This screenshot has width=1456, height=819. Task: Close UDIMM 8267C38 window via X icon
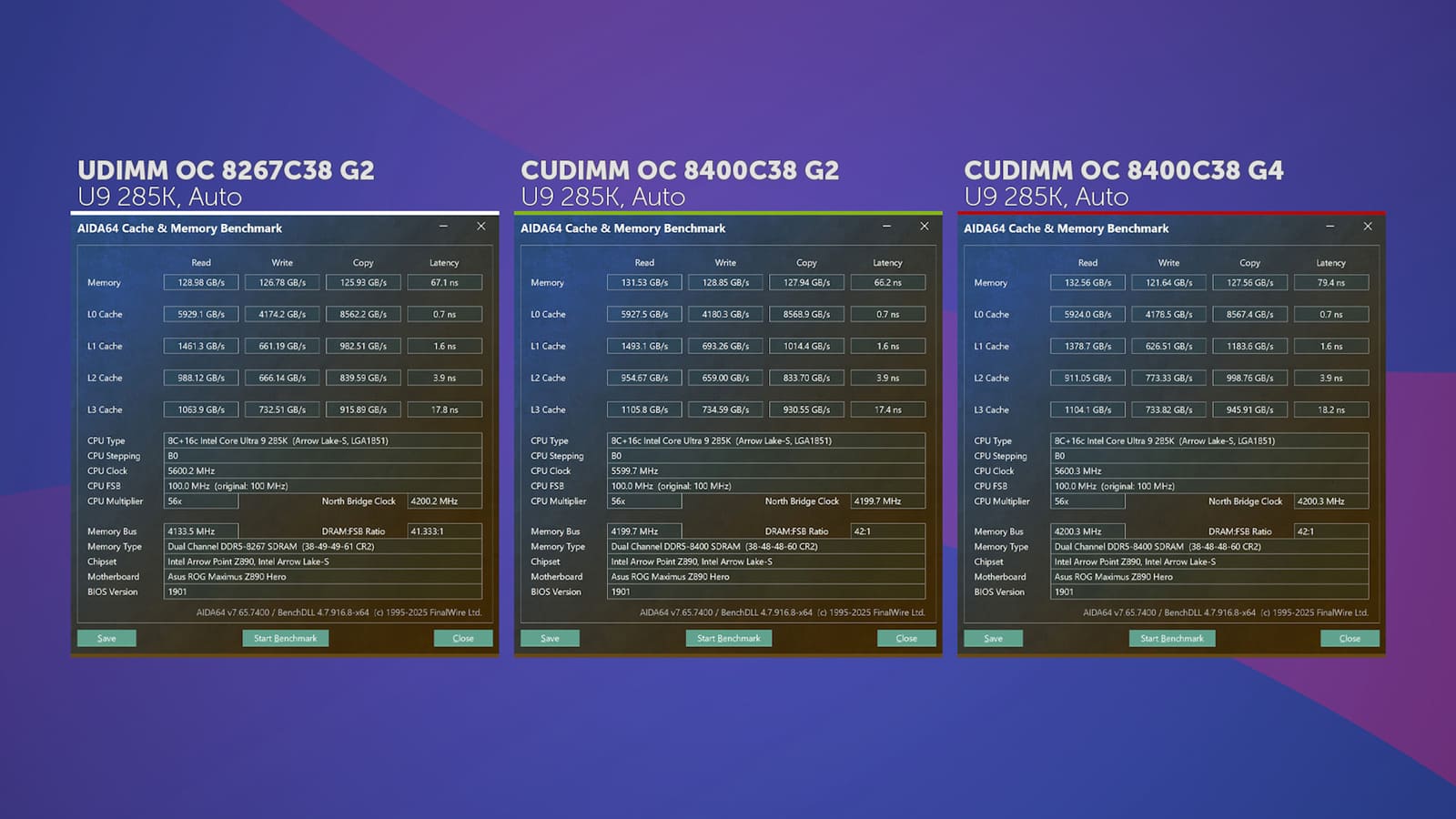(x=481, y=227)
